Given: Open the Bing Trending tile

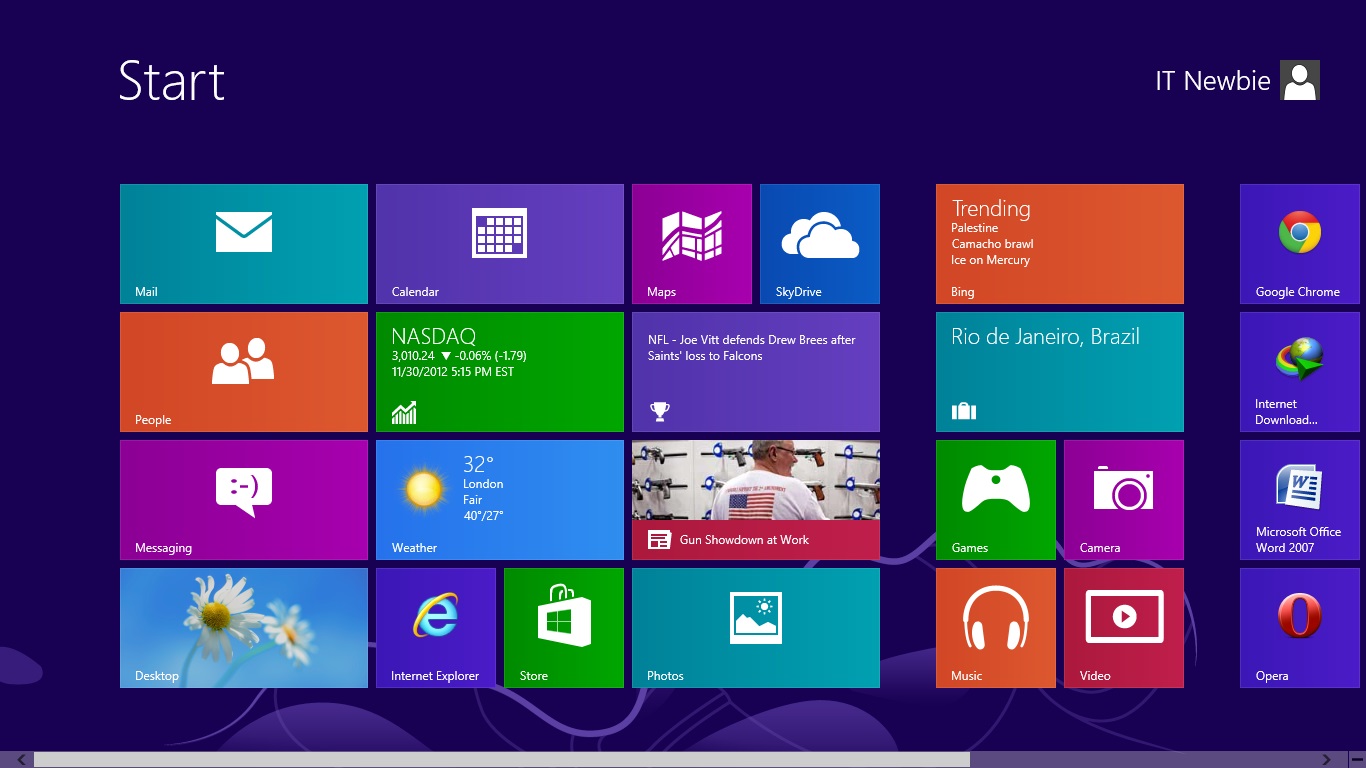Looking at the screenshot, I should pos(1060,244).
